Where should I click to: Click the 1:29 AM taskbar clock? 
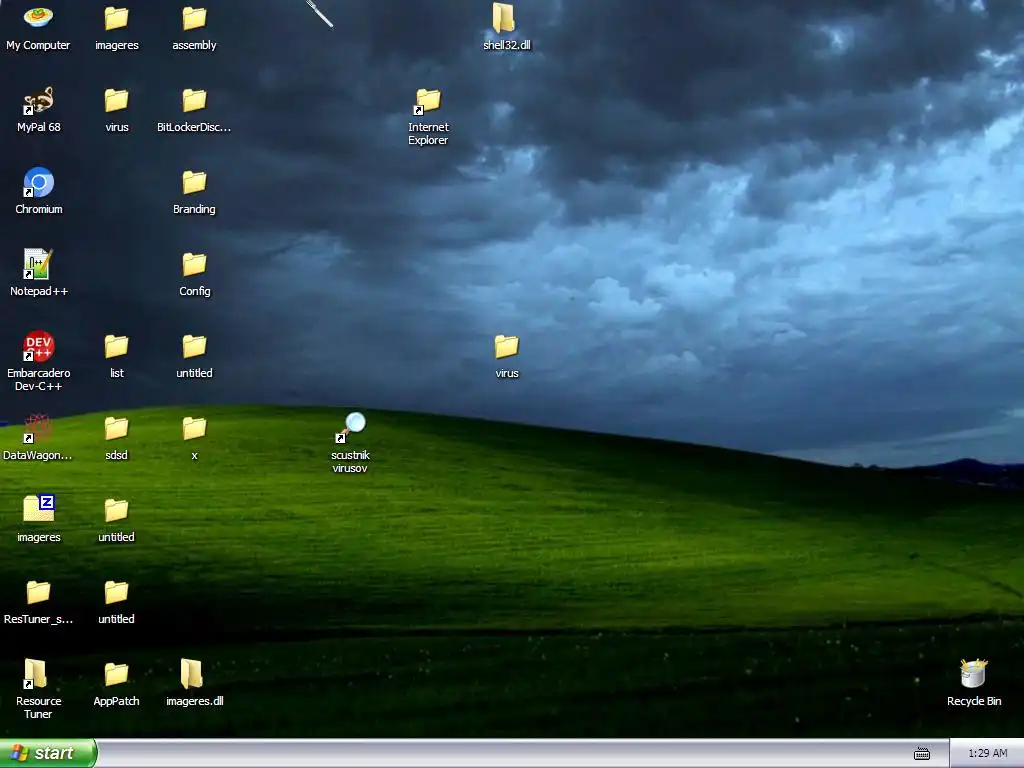[x=987, y=754]
